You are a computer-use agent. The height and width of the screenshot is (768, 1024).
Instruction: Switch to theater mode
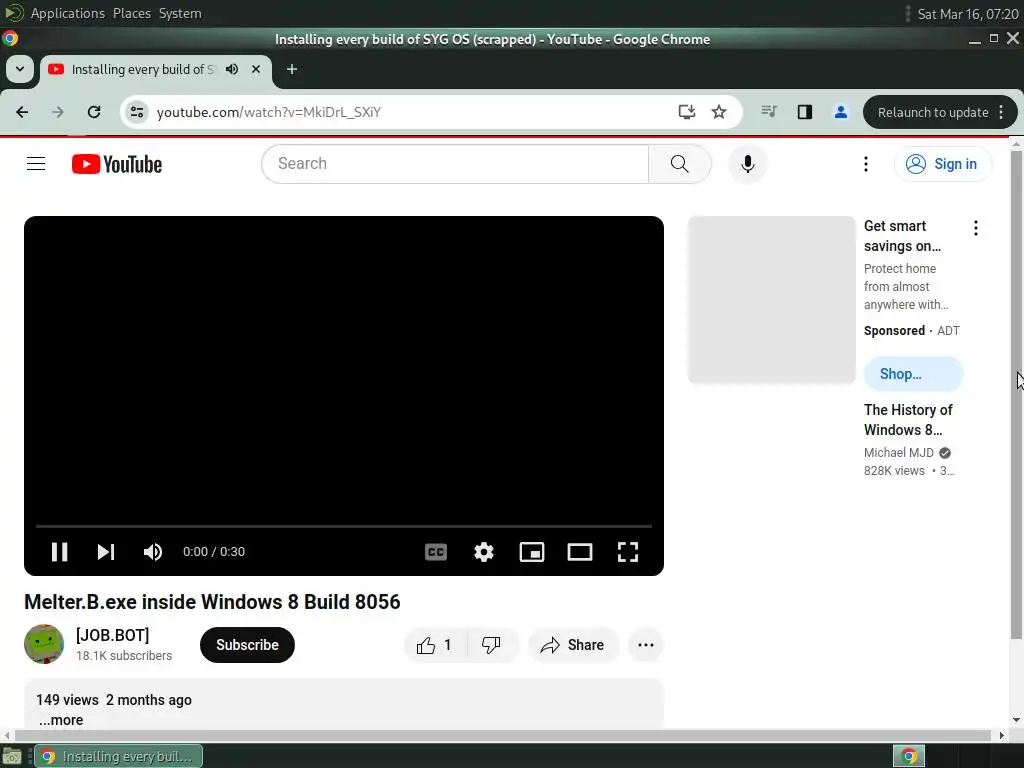tap(580, 552)
